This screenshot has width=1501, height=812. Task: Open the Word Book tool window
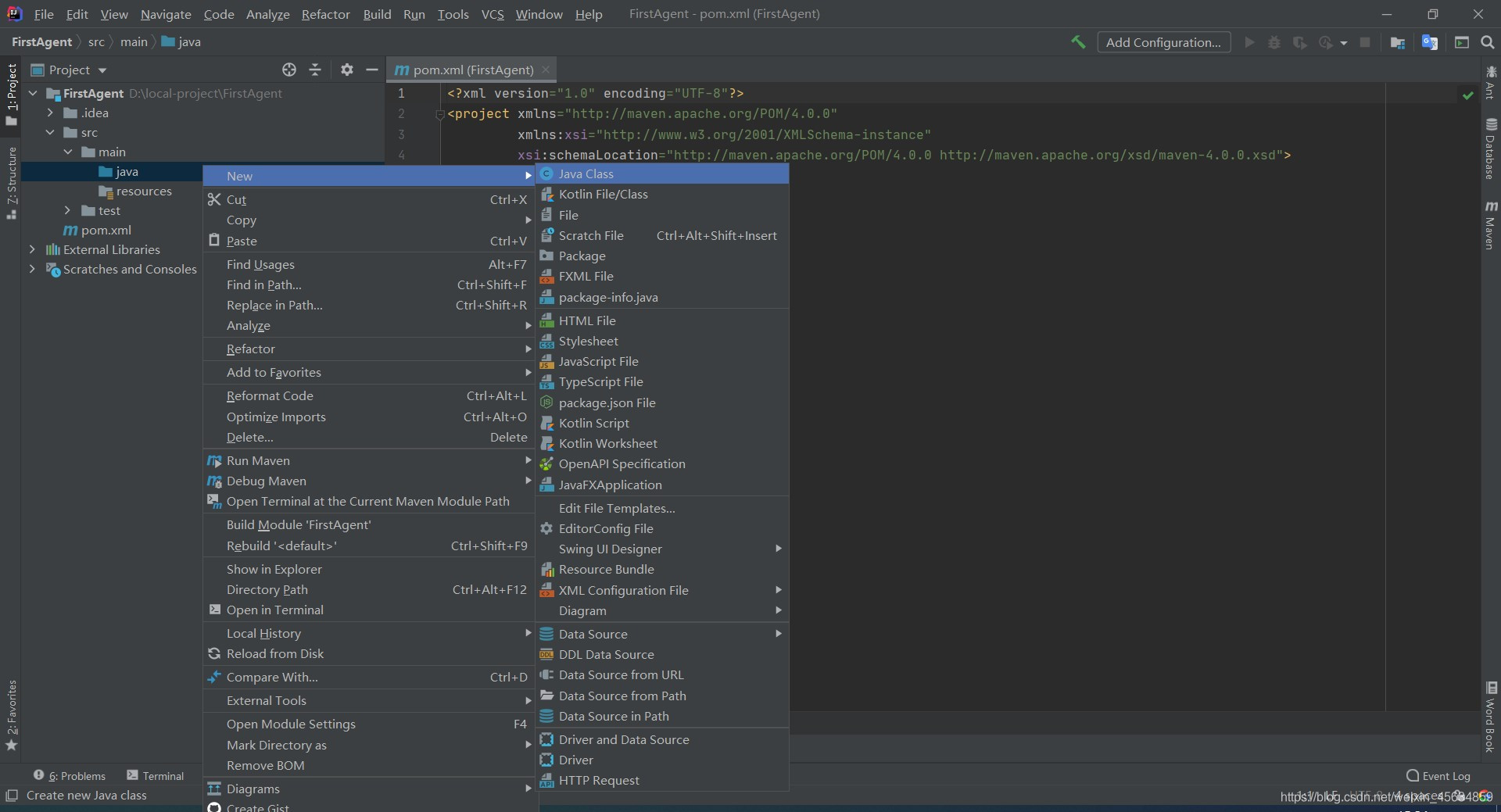(x=1491, y=717)
